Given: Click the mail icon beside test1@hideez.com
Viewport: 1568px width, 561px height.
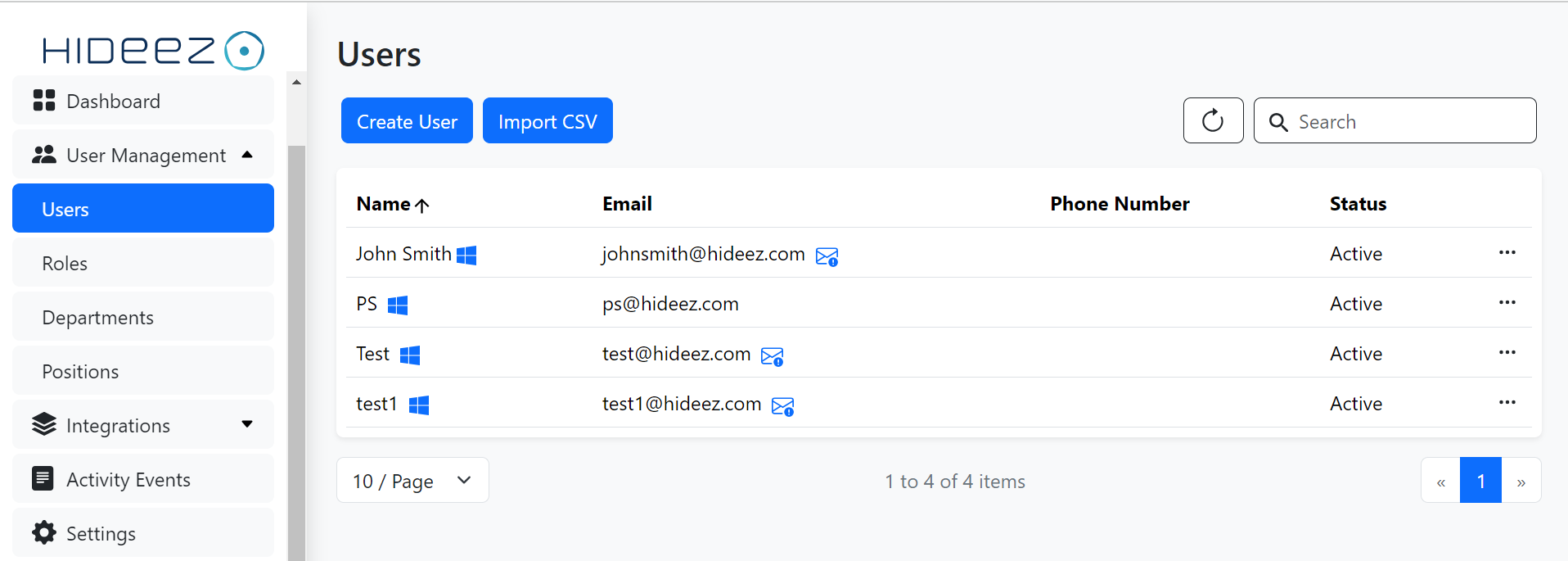Looking at the screenshot, I should pos(782,406).
